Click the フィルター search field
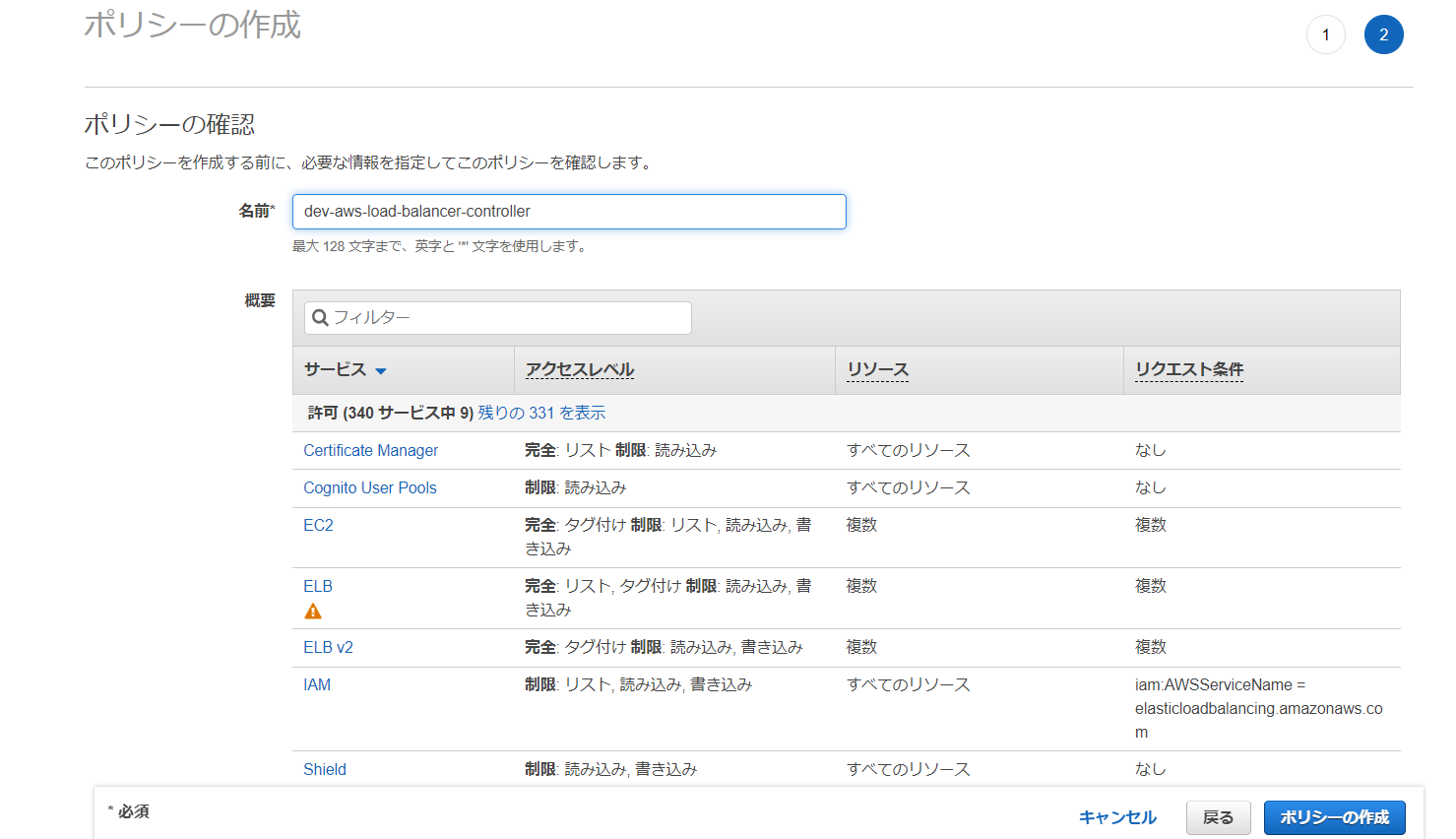 (x=507, y=318)
